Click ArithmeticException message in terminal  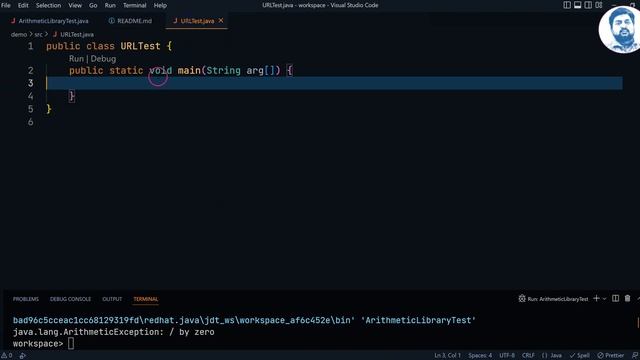tap(113, 332)
